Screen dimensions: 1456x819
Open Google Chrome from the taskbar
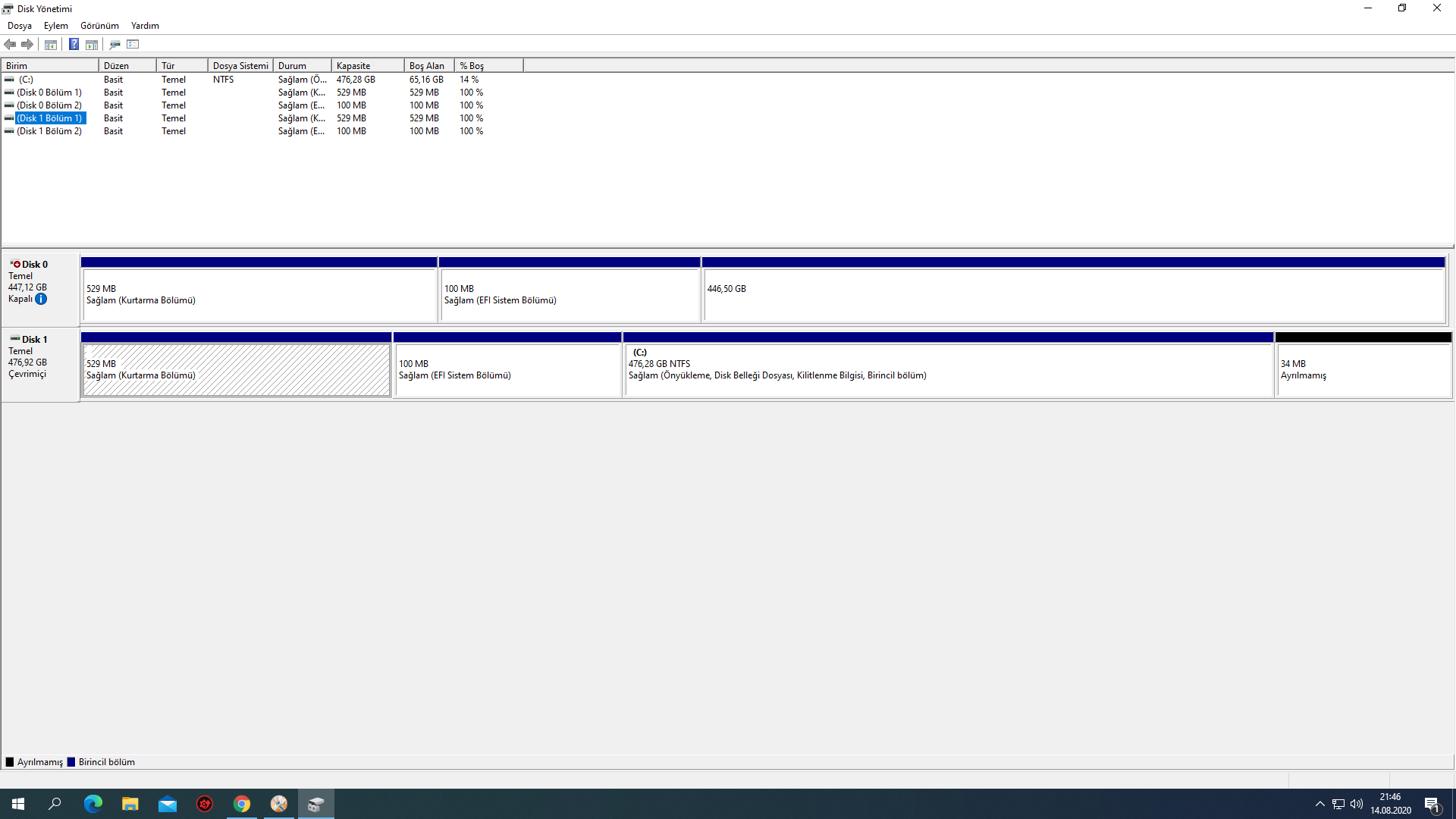[242, 804]
